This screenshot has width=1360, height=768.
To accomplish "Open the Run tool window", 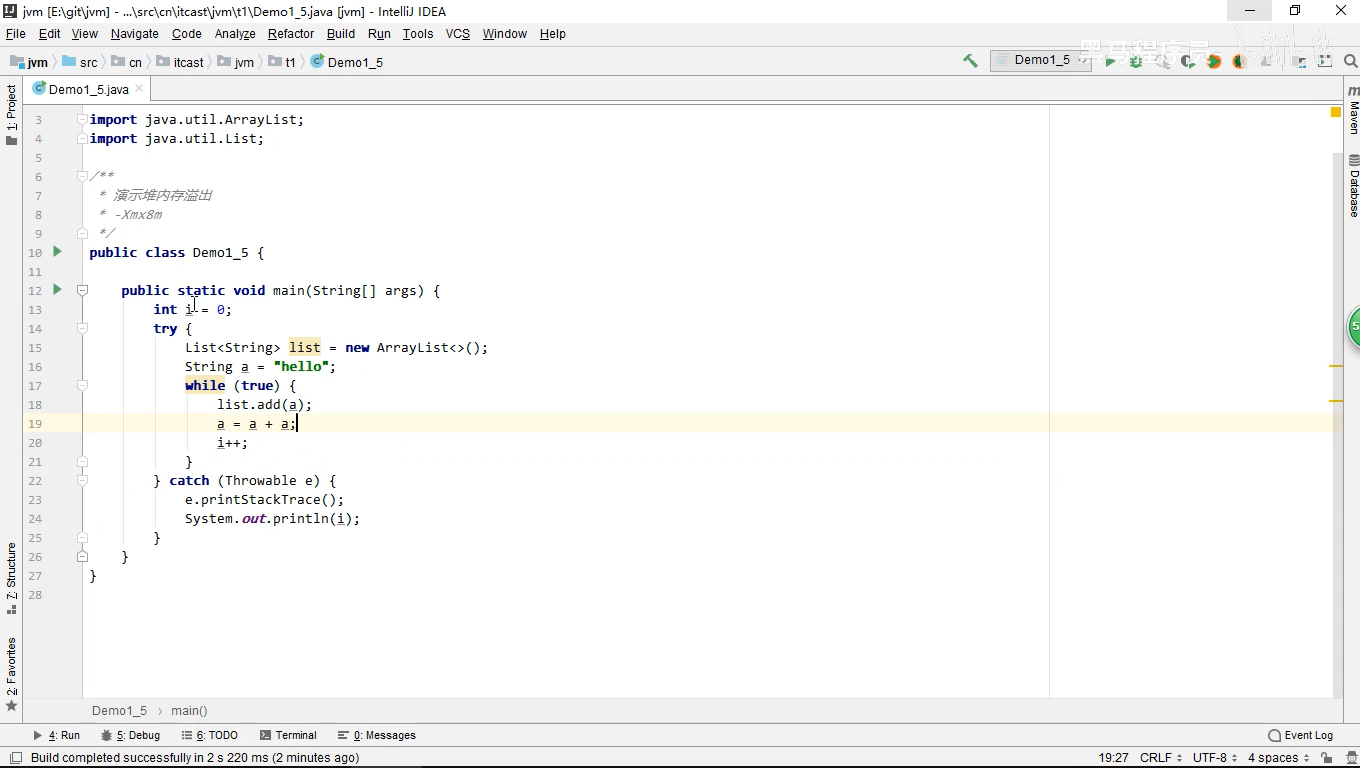I will tap(57, 735).
